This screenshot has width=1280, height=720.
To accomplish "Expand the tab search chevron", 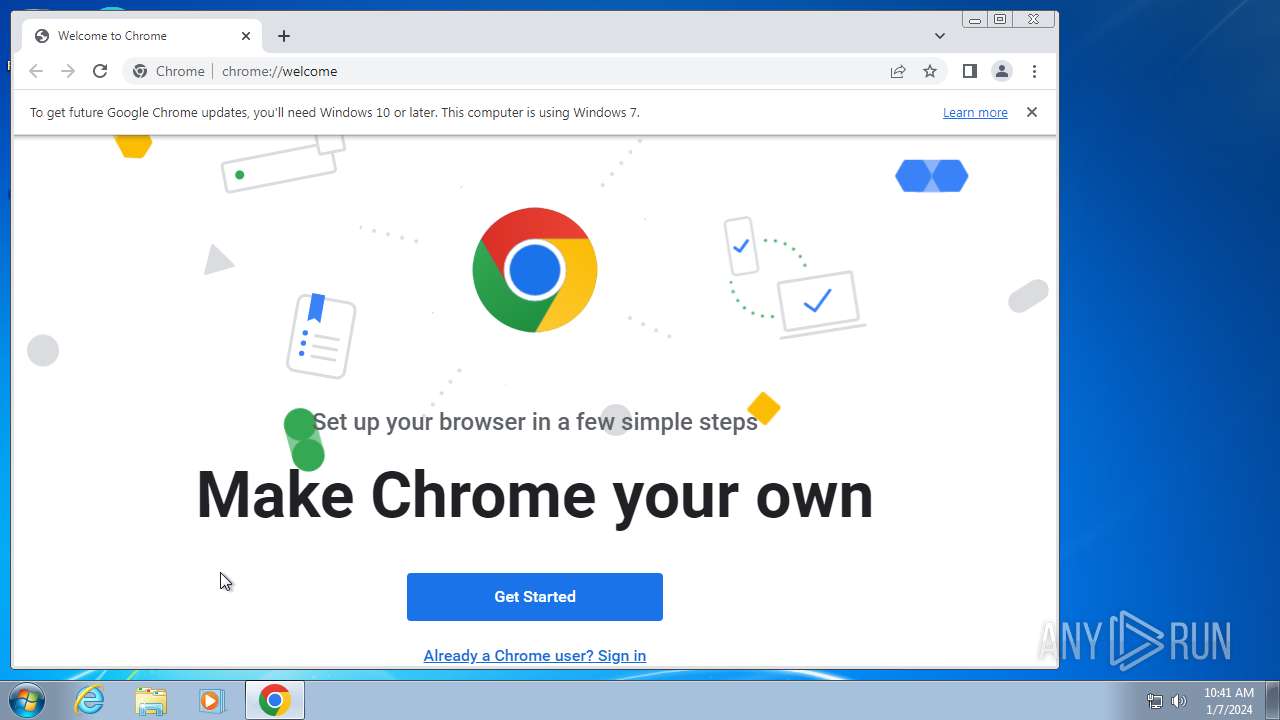I will [940, 36].
